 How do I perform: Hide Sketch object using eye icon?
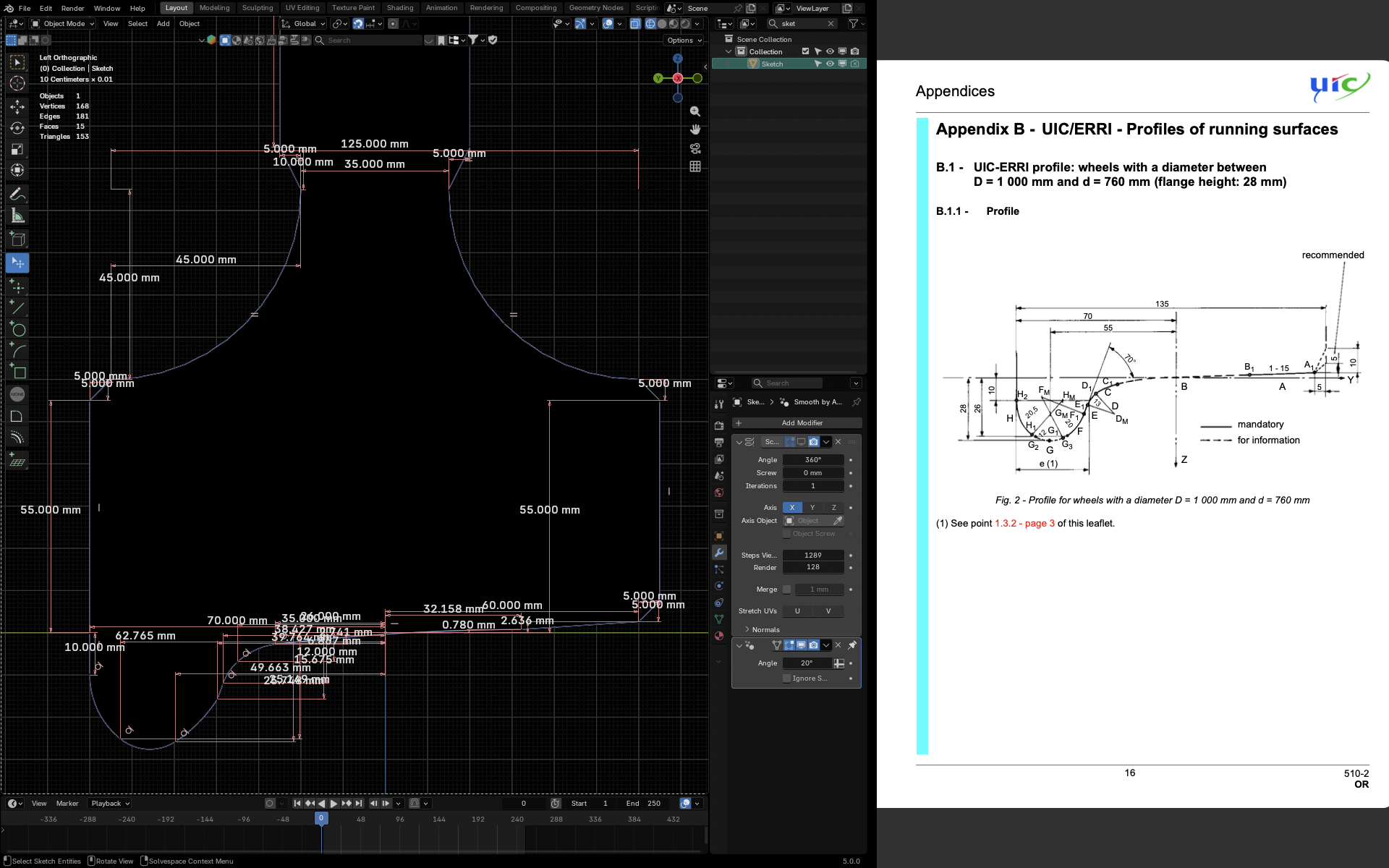point(830,64)
